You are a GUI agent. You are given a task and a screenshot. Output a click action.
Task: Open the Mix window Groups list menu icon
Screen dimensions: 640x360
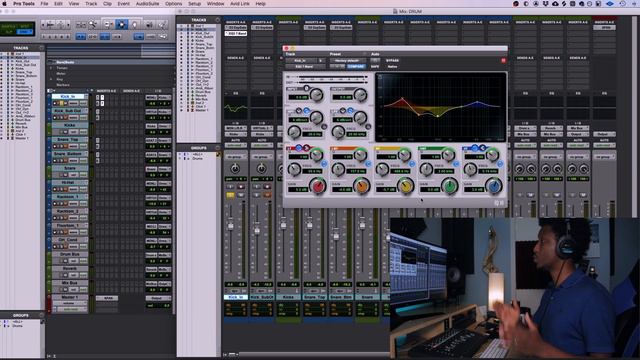click(x=218, y=148)
